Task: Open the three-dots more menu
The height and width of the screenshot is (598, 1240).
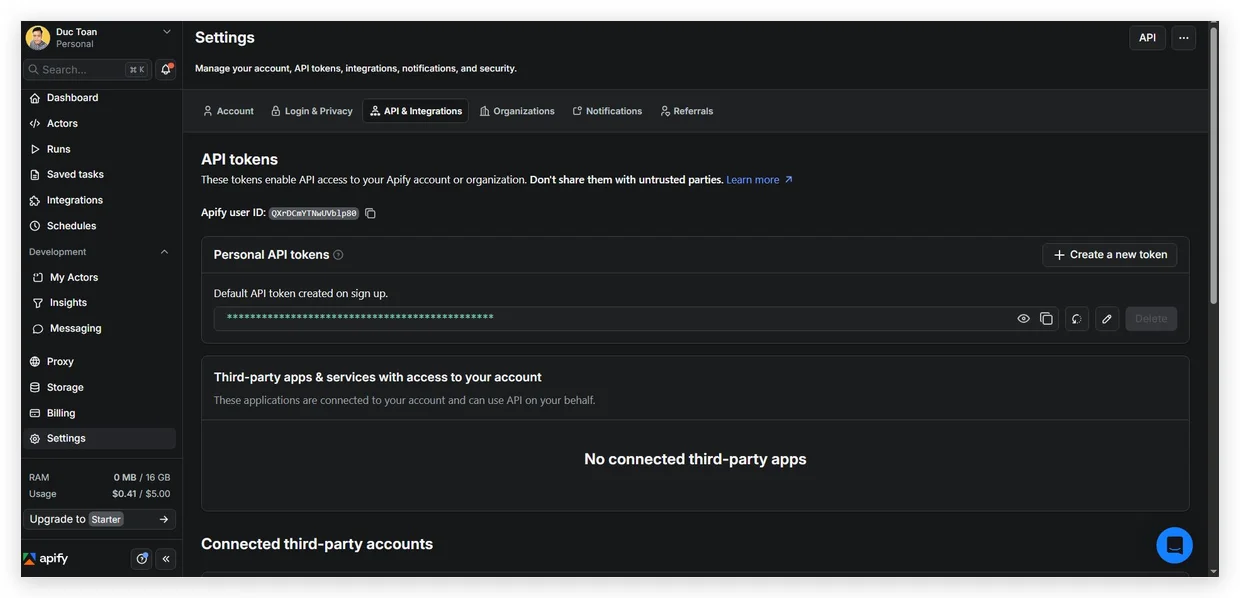Action: point(1184,38)
